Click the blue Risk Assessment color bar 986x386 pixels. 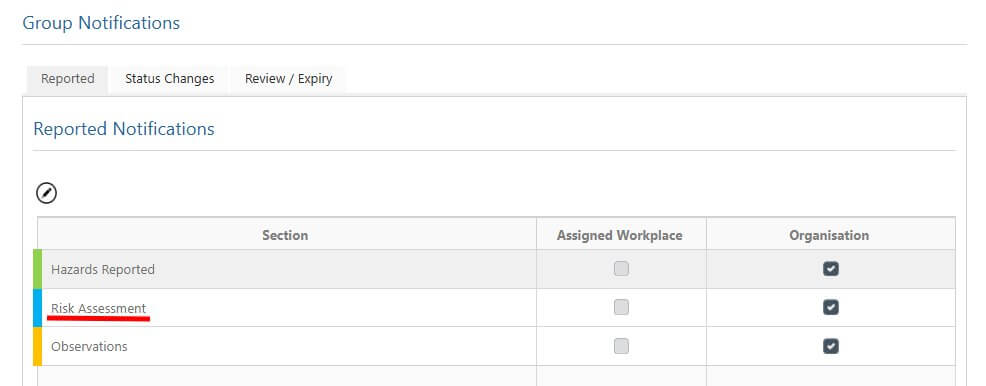(38, 308)
